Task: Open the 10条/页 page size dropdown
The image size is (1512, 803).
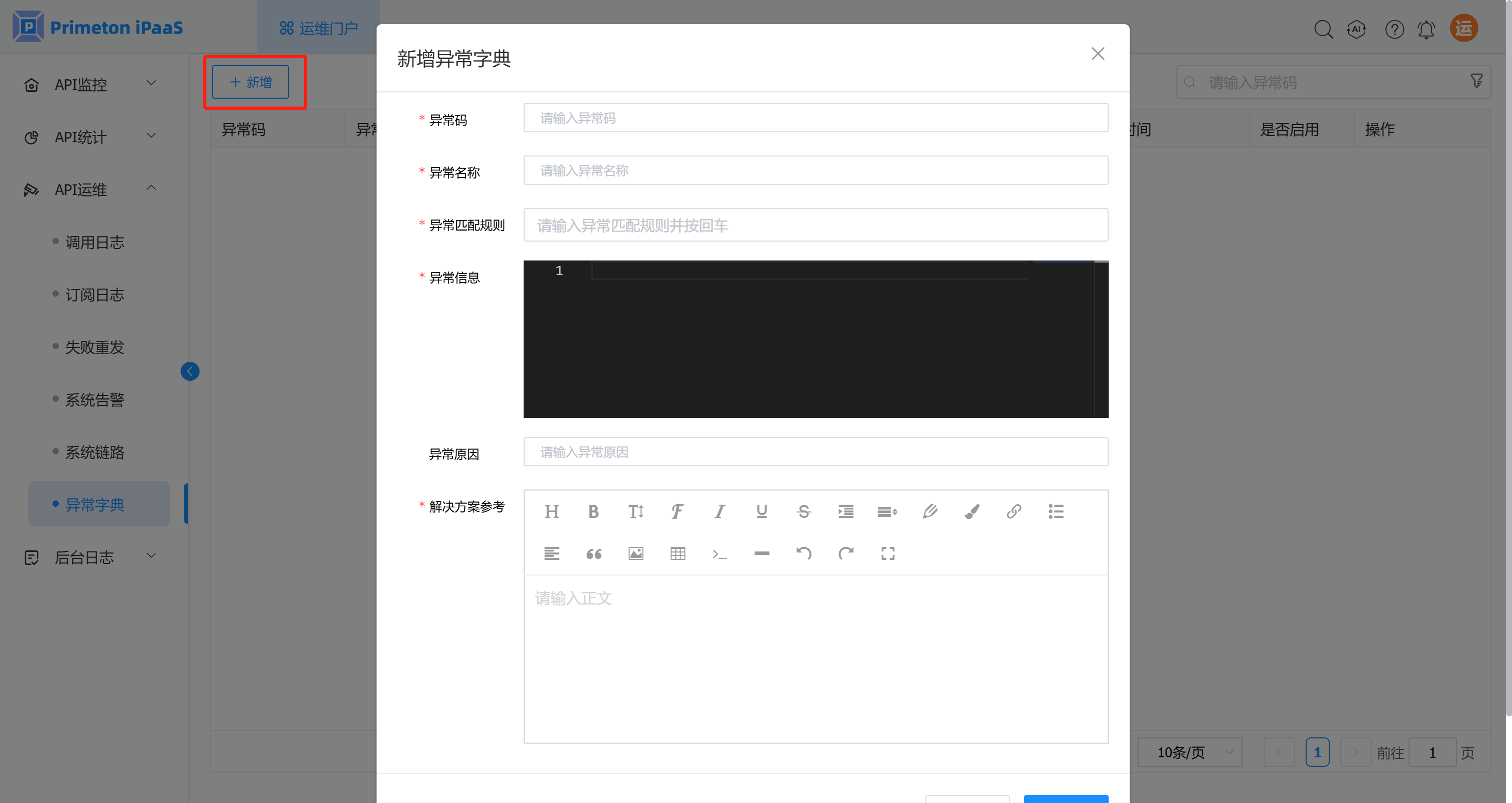Action: pos(1190,752)
